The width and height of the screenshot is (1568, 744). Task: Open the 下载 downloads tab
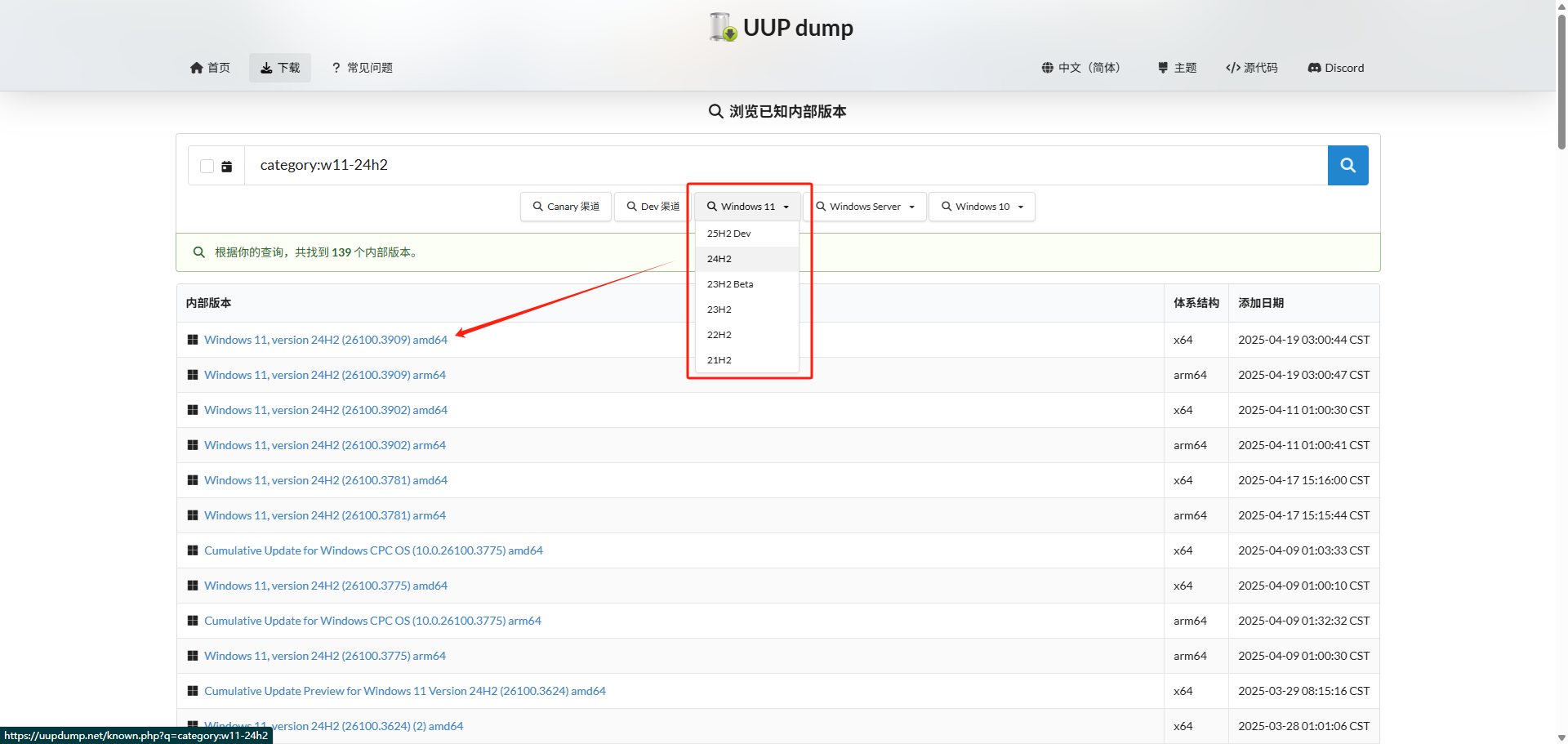(x=280, y=68)
